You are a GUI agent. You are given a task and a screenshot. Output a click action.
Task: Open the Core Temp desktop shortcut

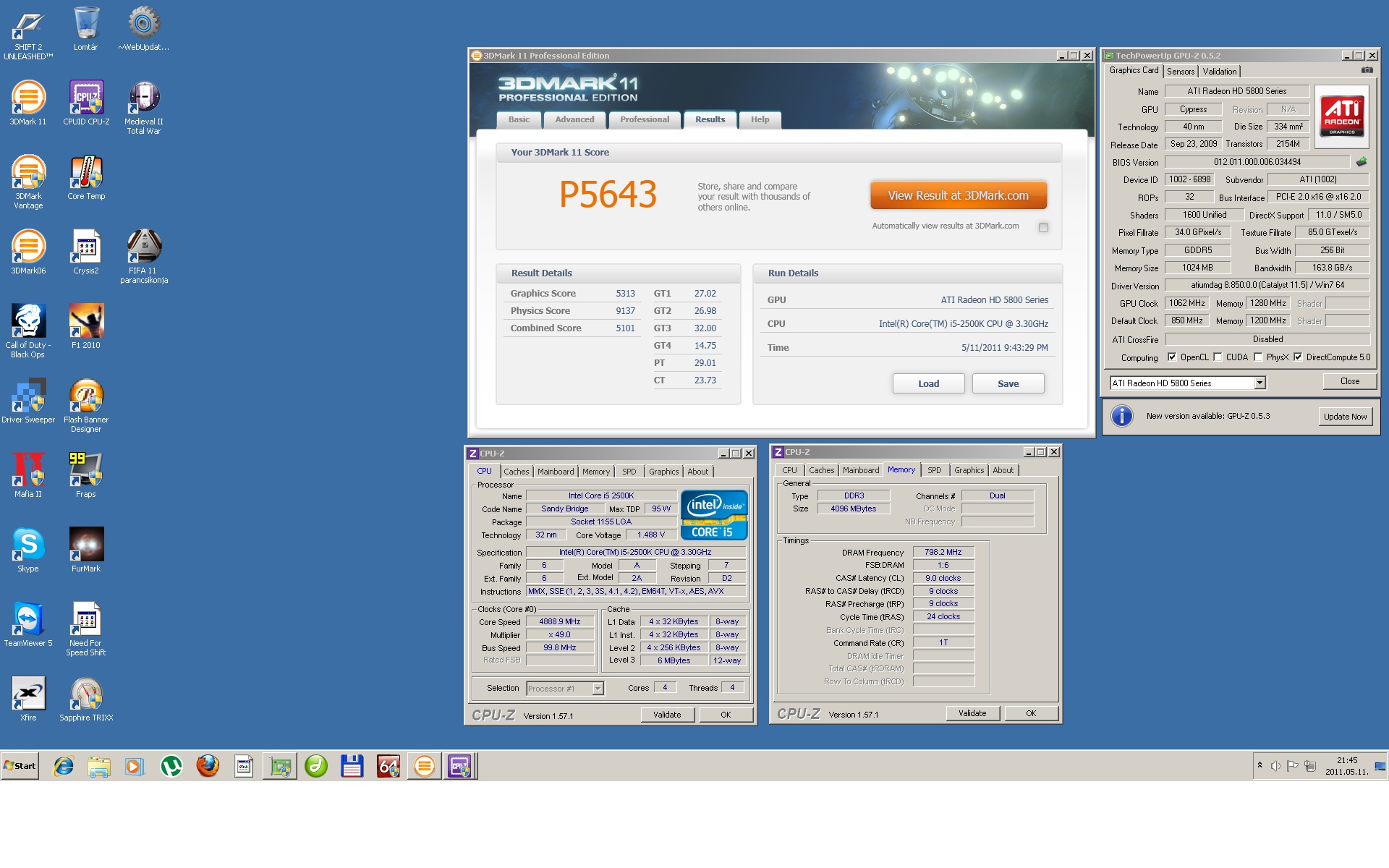[86, 178]
